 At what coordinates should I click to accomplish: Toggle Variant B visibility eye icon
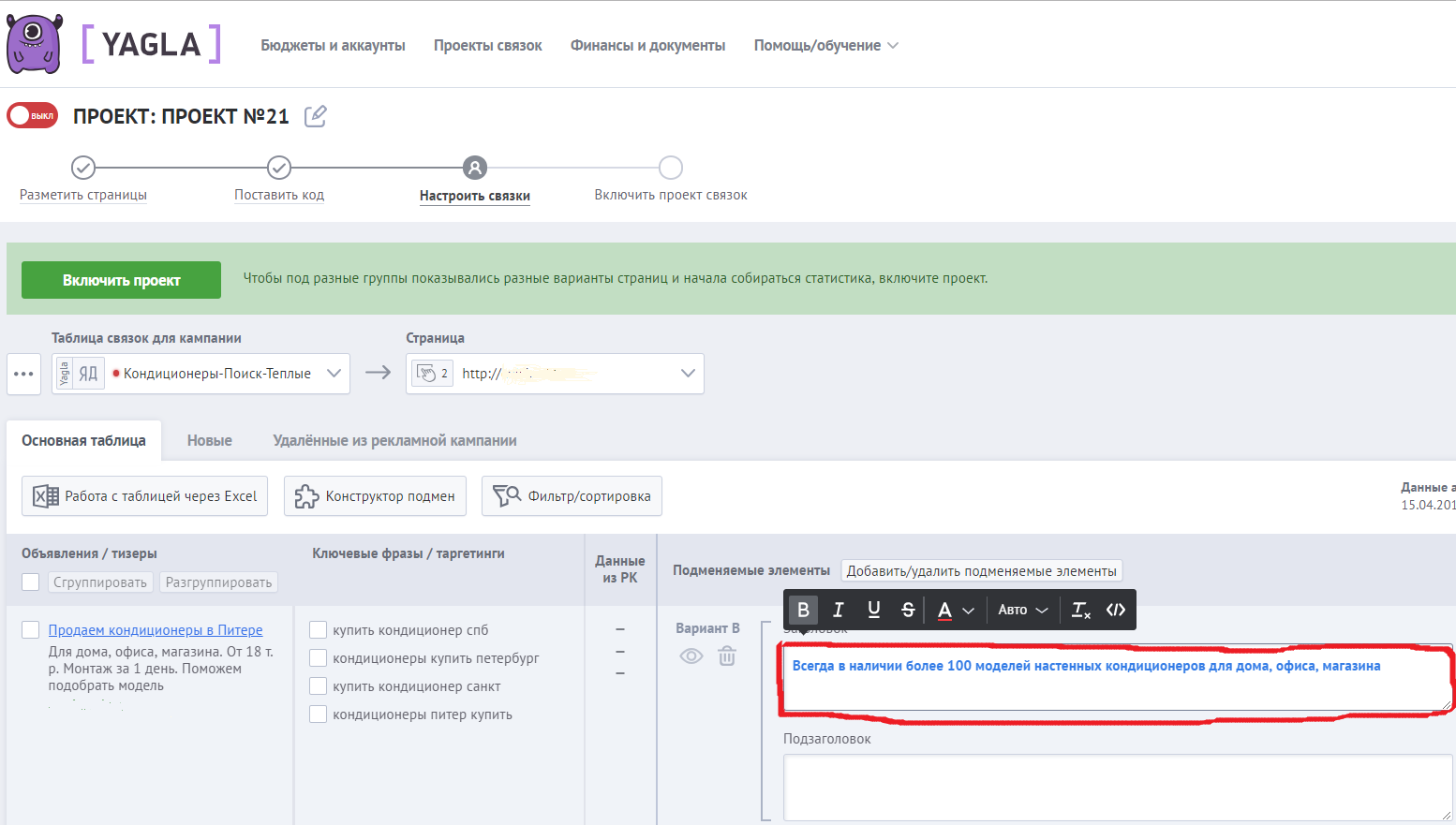coord(691,656)
